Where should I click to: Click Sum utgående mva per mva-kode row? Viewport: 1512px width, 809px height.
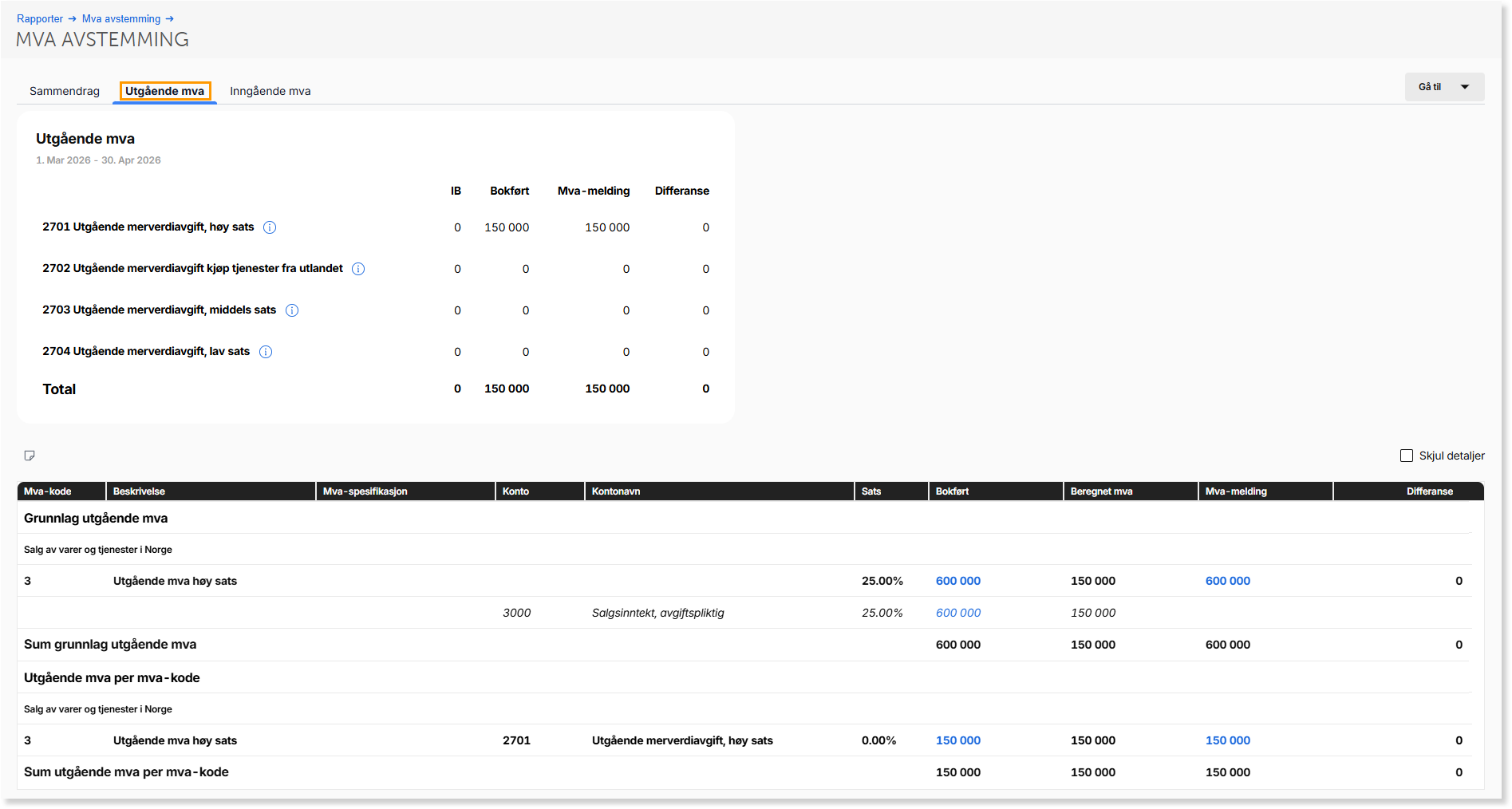tap(745, 772)
